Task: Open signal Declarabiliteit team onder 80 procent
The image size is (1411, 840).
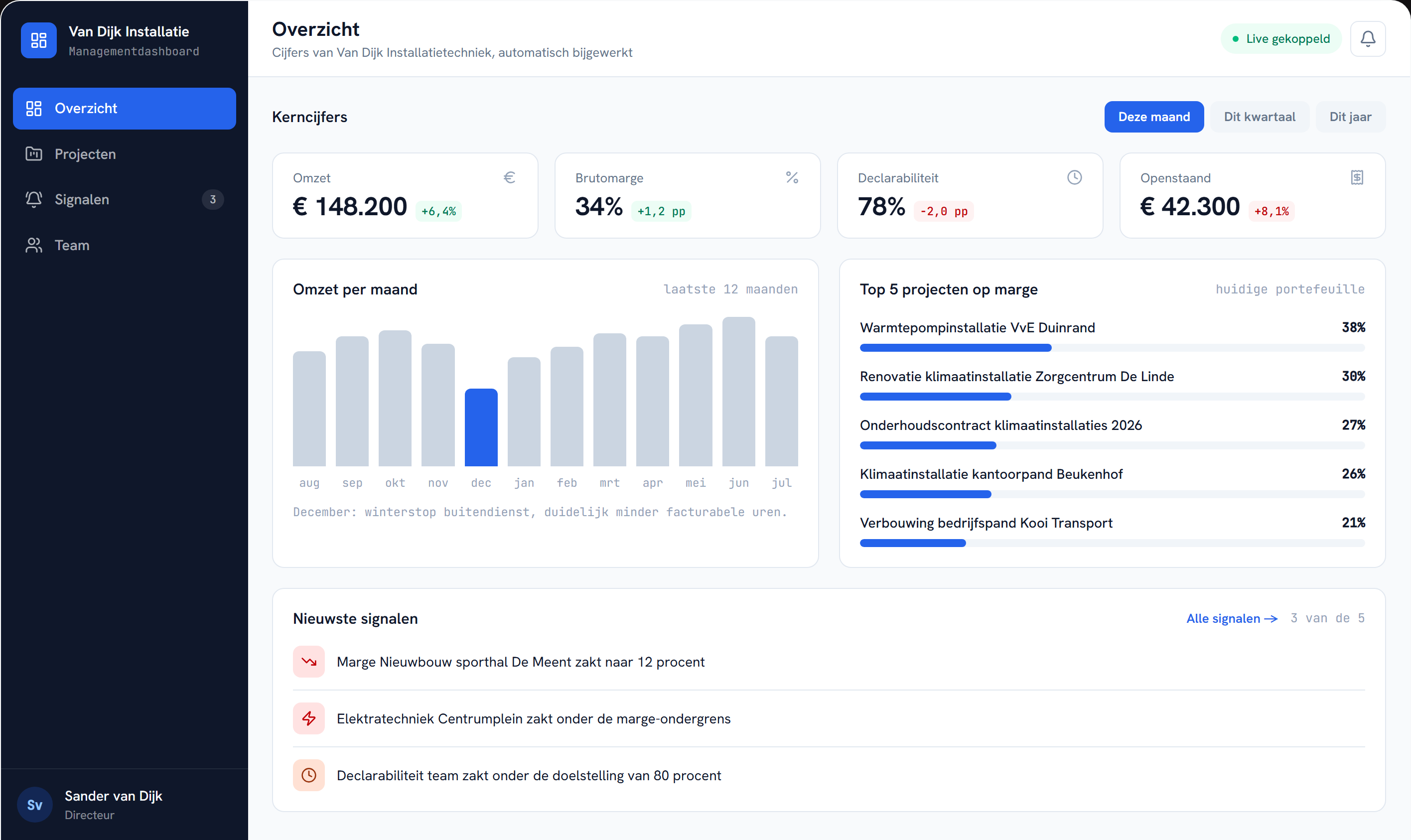Action: 829,775
